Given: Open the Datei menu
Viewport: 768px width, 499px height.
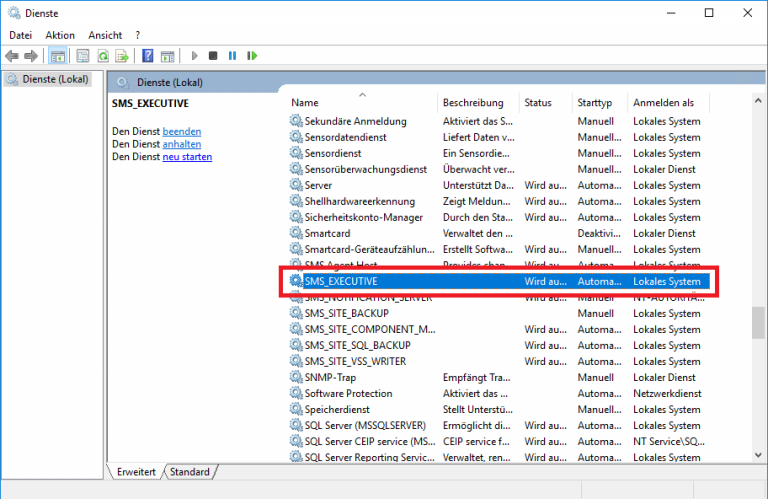Looking at the screenshot, I should [x=21, y=35].
